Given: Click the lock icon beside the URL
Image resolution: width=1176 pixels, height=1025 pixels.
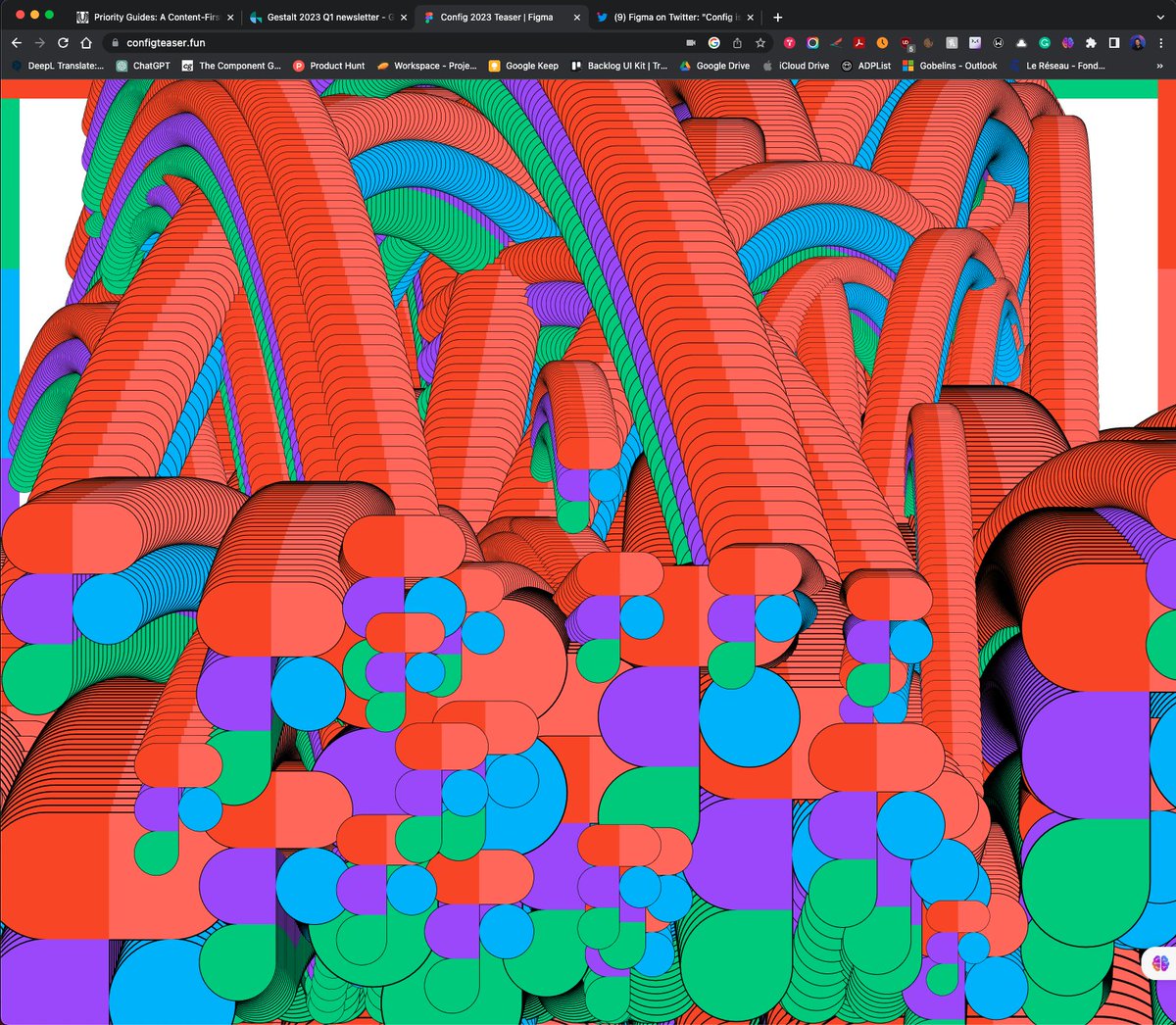Looking at the screenshot, I should click(x=116, y=43).
